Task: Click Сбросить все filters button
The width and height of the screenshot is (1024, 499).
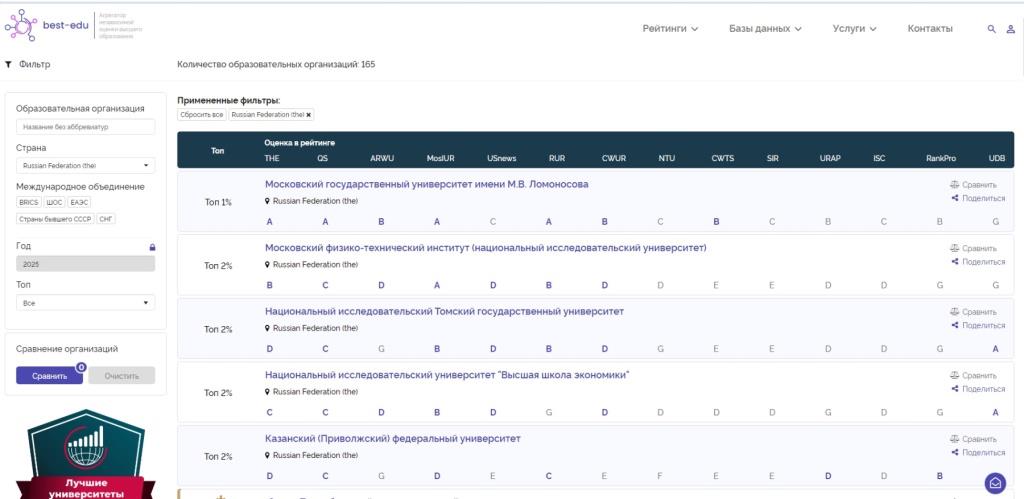Action: click(x=202, y=114)
